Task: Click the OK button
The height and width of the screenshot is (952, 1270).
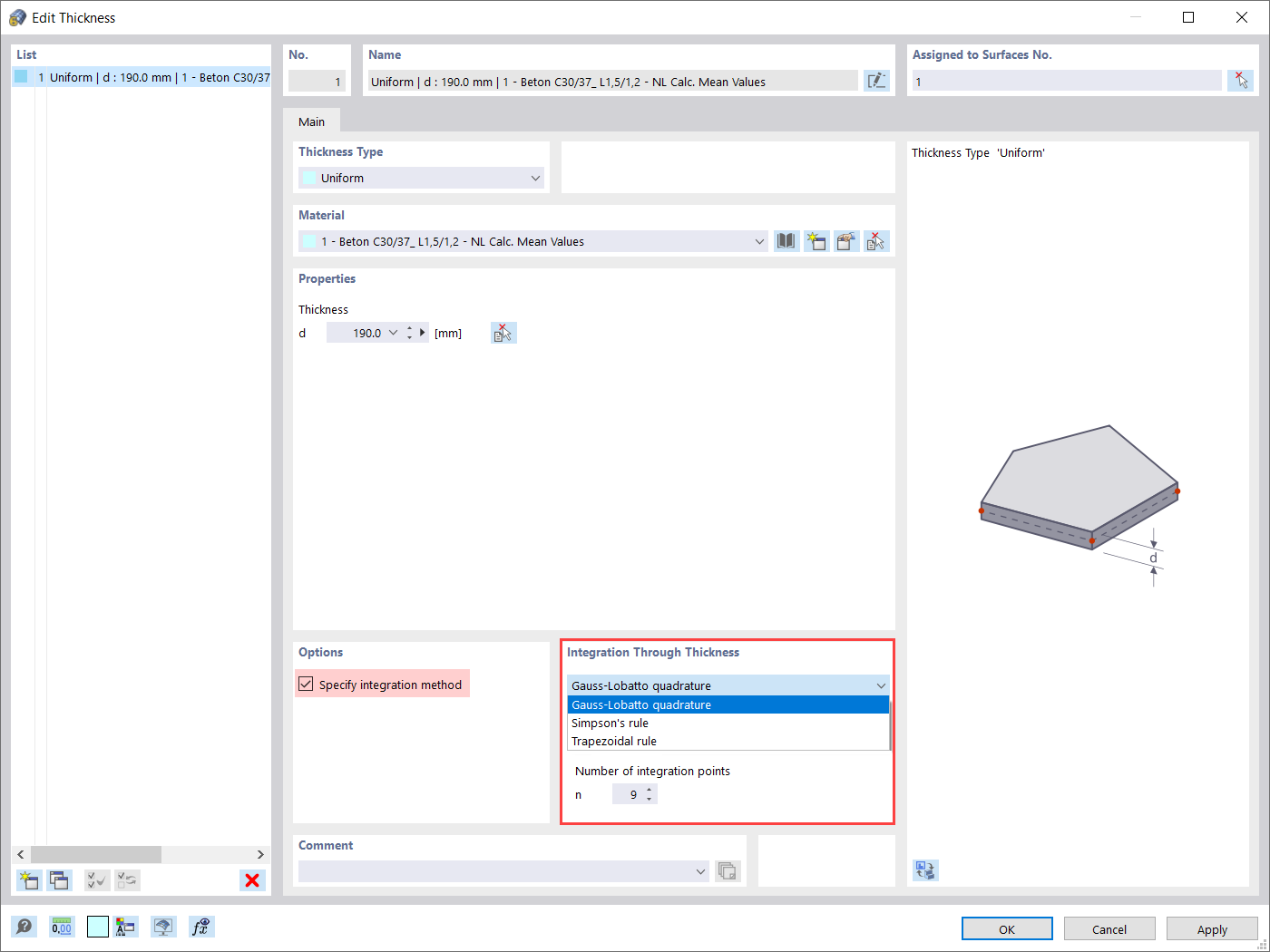Action: (x=1007, y=929)
